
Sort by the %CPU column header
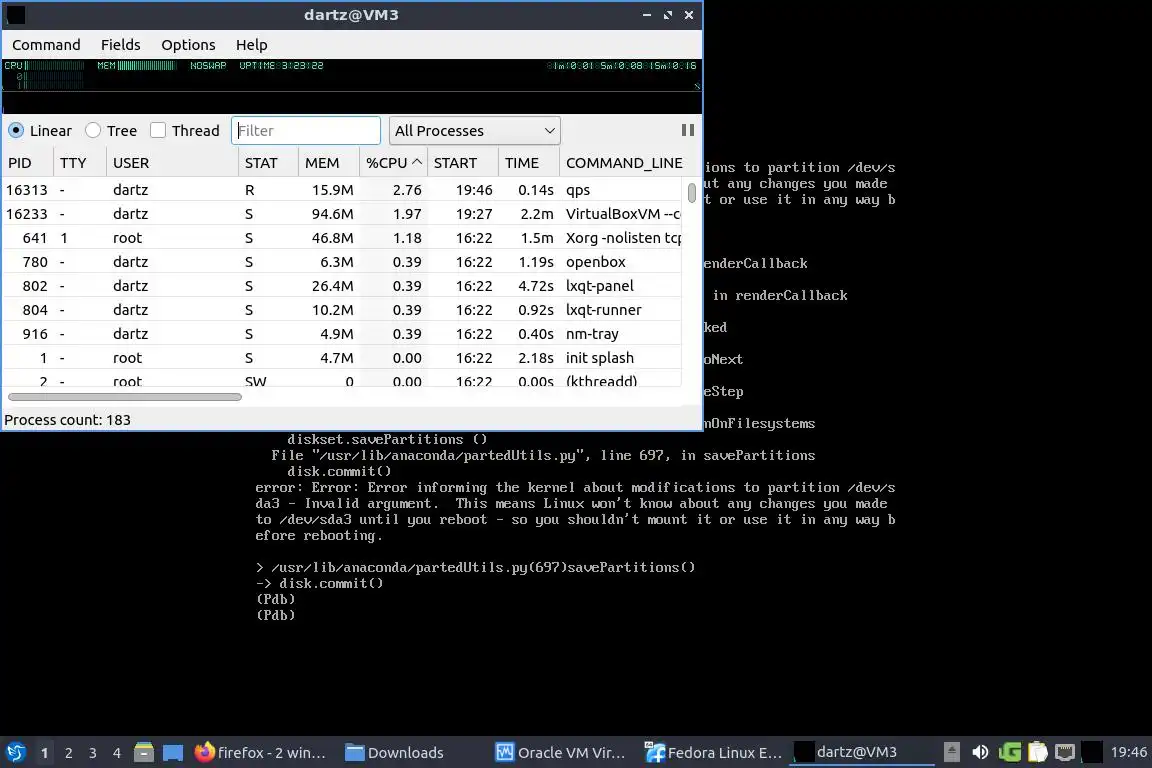pyautogui.click(x=393, y=163)
